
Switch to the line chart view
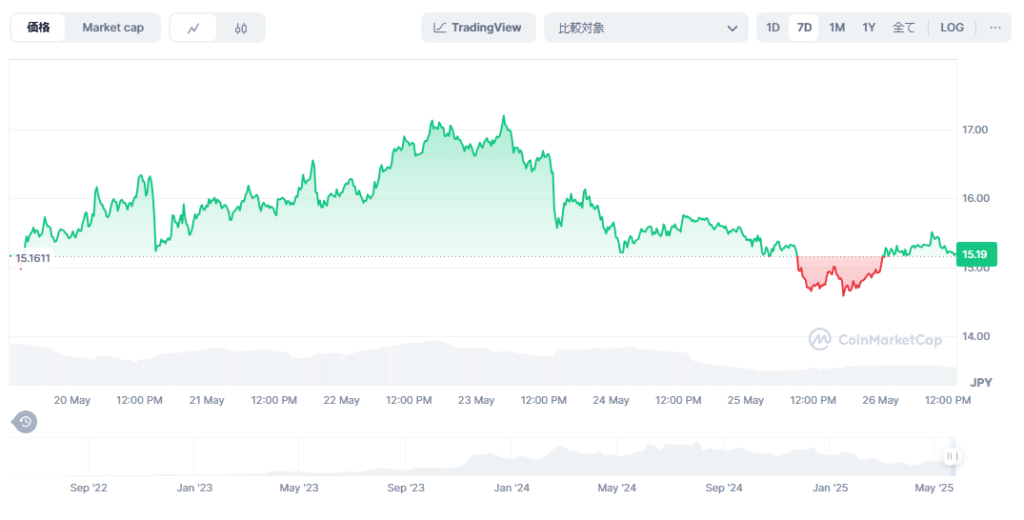click(194, 28)
